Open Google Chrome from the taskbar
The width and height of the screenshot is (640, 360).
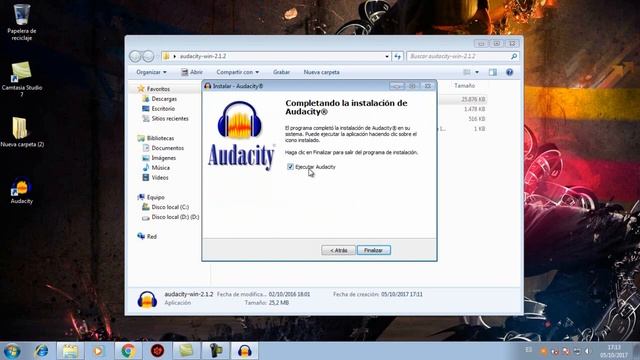point(128,351)
